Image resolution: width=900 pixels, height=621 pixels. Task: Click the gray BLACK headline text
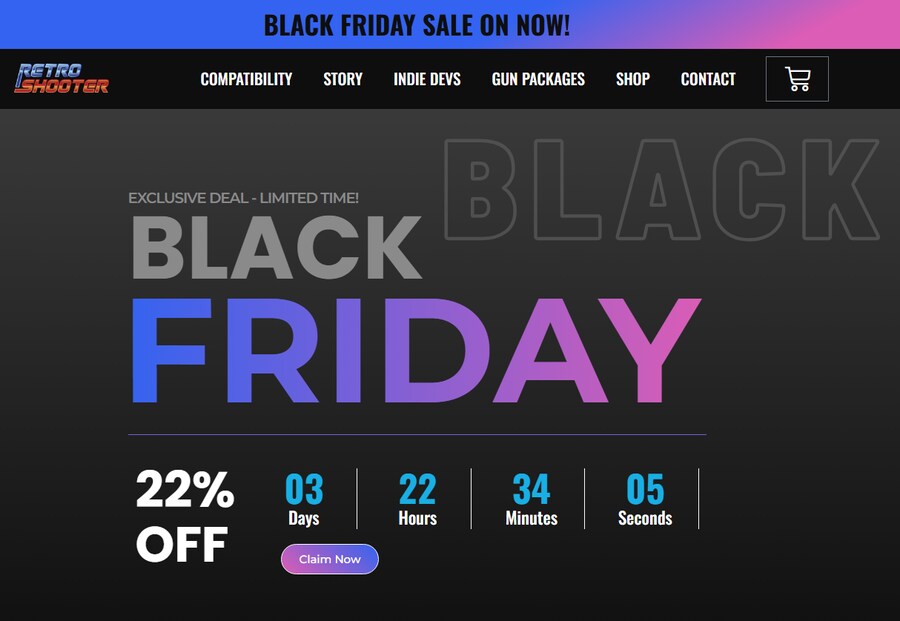tap(276, 248)
